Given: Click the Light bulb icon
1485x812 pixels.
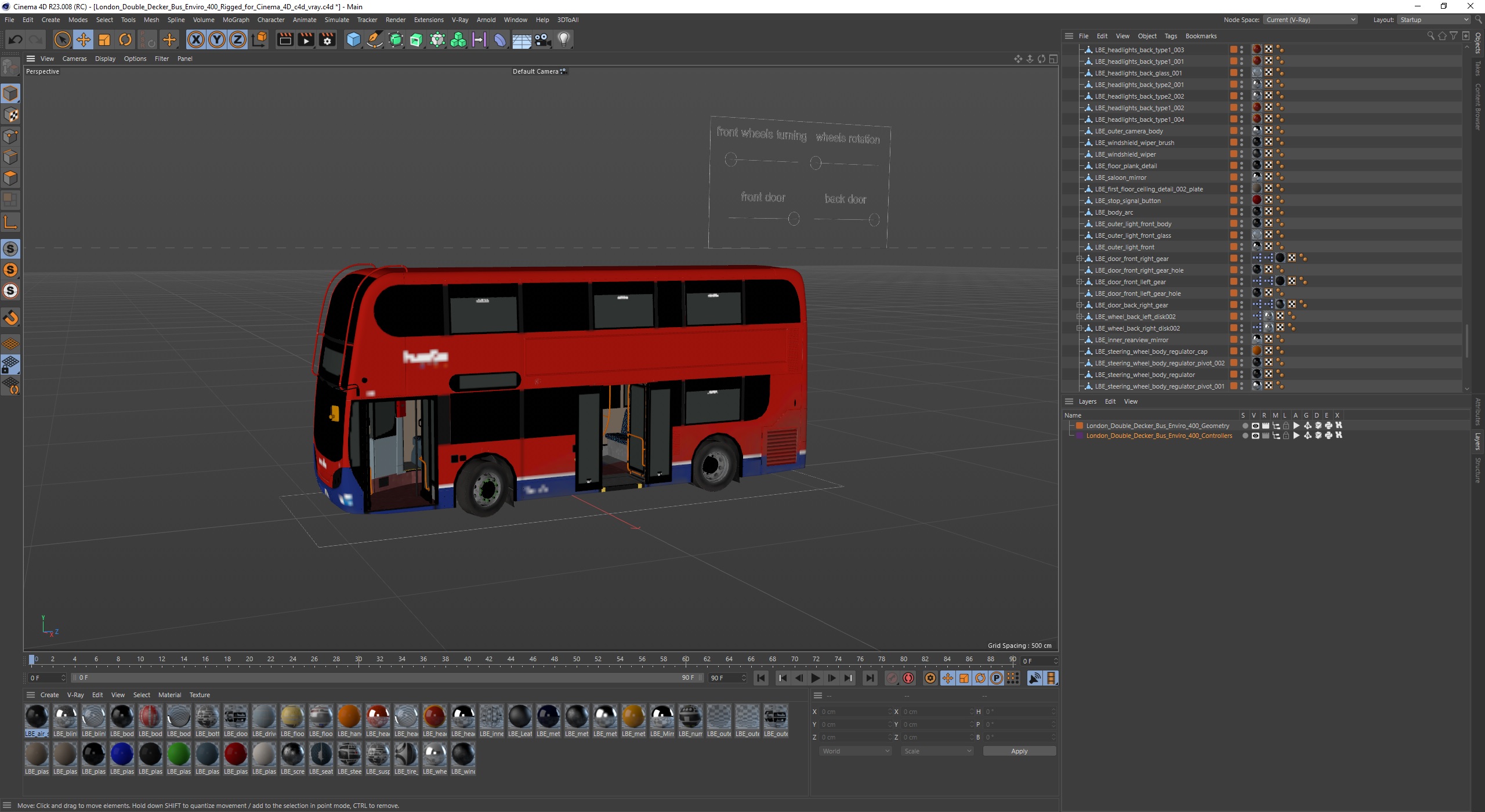Looking at the screenshot, I should click(564, 39).
